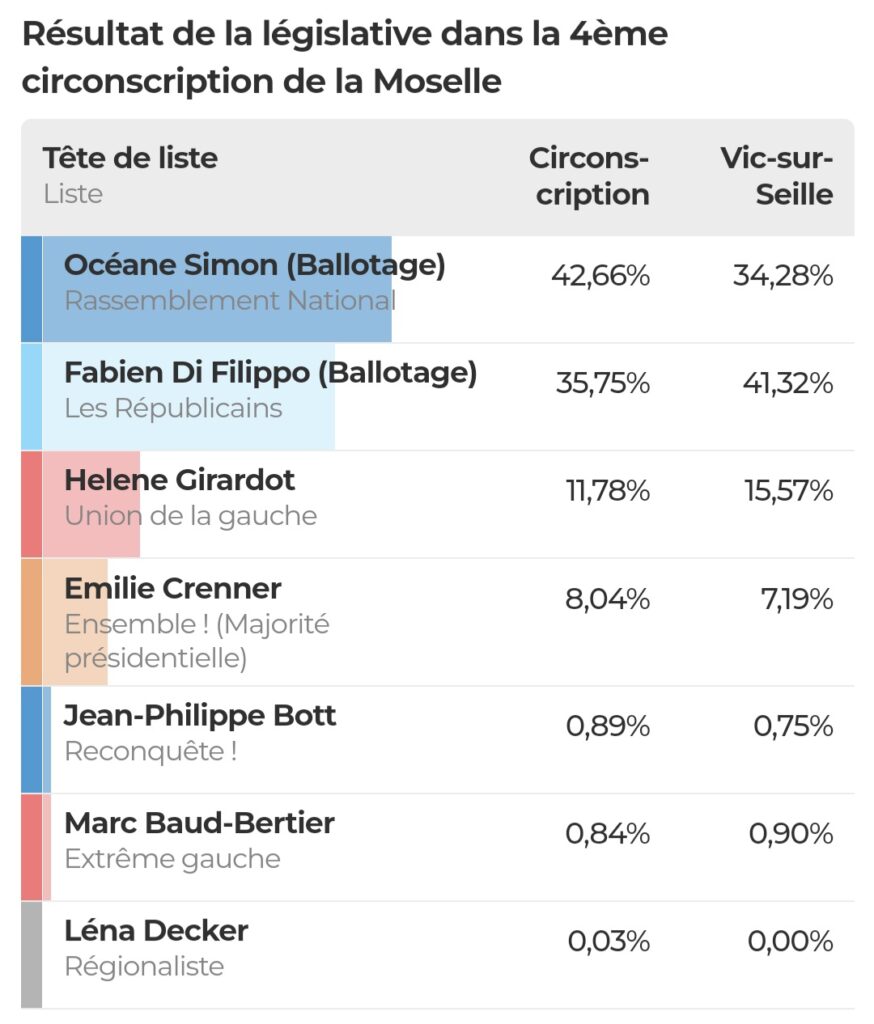874x1024 pixels.
Task: Click the 41,32% Vic-sur-Seille score
Action: click(788, 383)
